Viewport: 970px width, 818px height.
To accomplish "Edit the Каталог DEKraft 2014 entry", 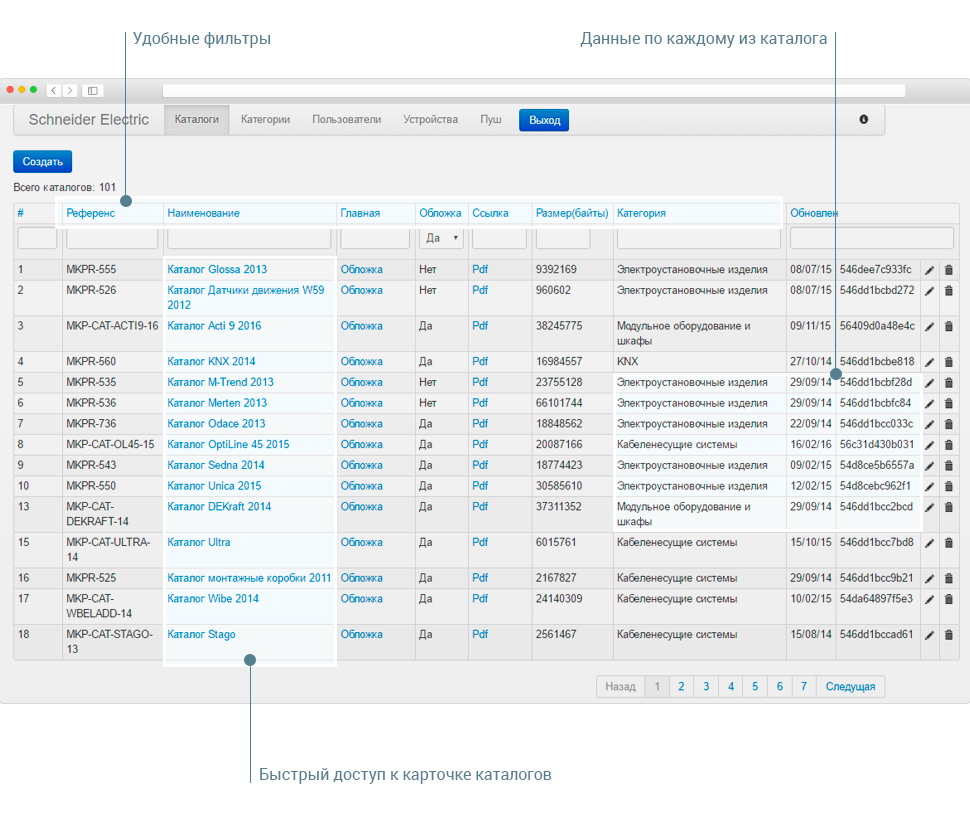I will [929, 507].
